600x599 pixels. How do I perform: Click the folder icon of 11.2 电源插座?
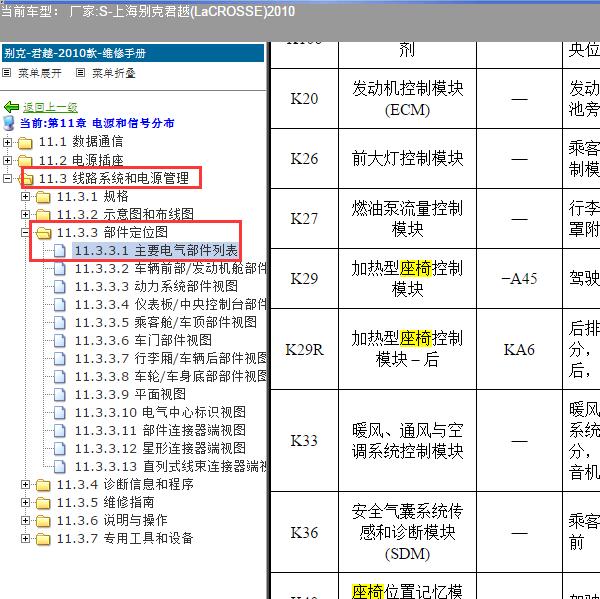pos(25,160)
